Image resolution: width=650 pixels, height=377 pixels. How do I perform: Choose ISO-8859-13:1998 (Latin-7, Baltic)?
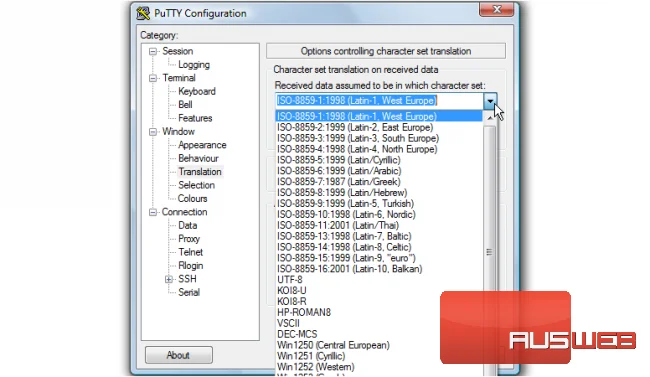(x=379, y=236)
